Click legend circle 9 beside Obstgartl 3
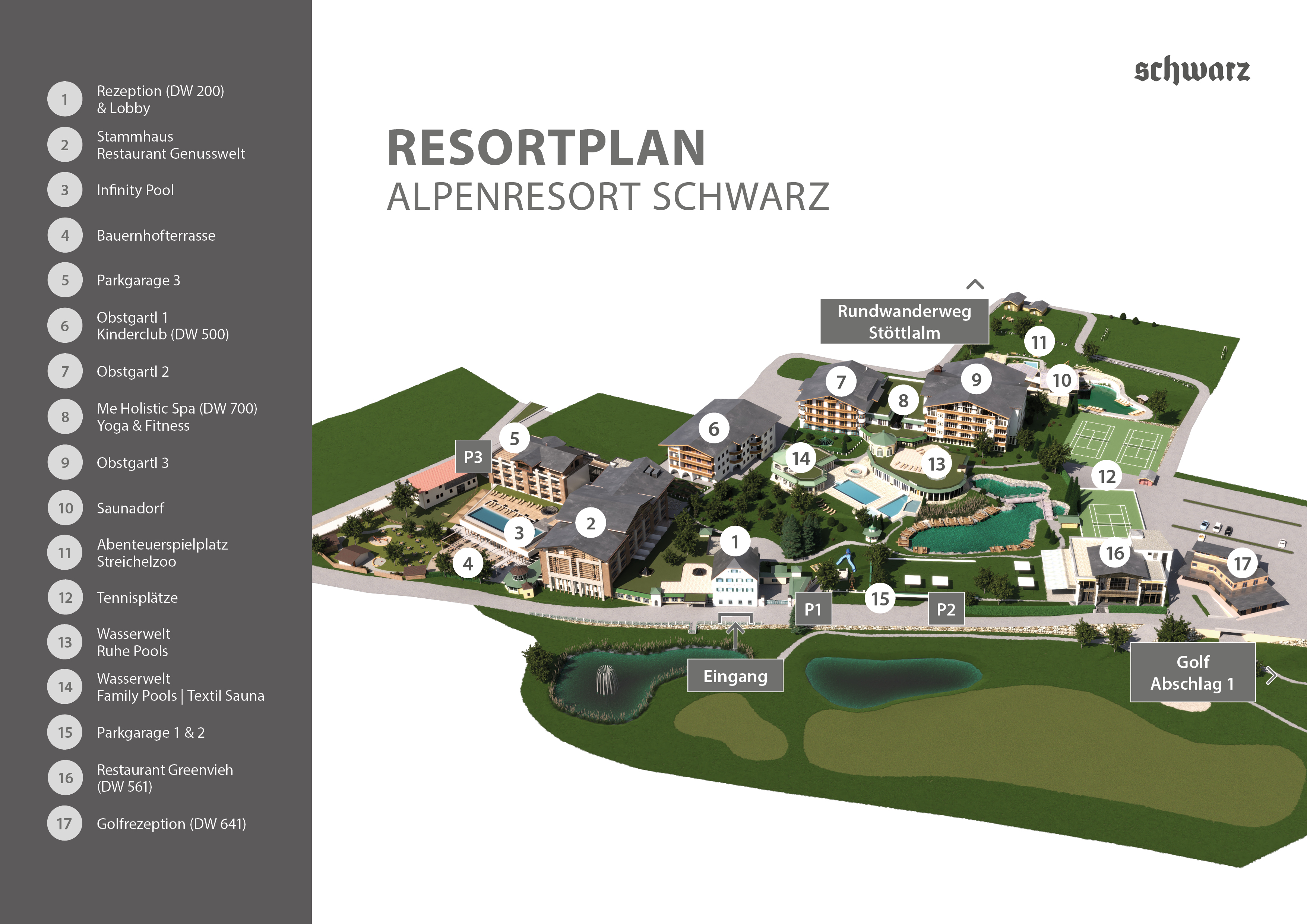Screen dimensions: 1307x924 tap(65, 462)
